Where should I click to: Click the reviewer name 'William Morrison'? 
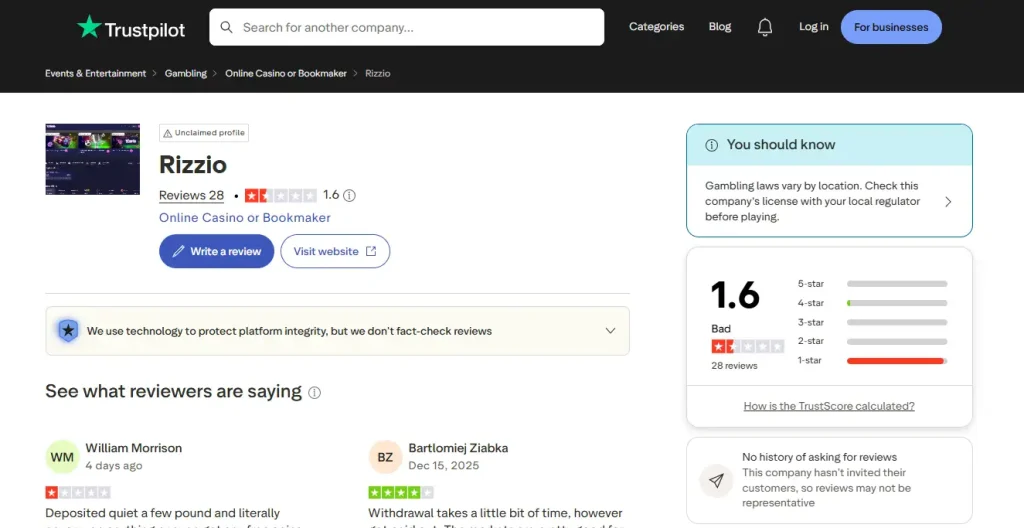point(134,448)
